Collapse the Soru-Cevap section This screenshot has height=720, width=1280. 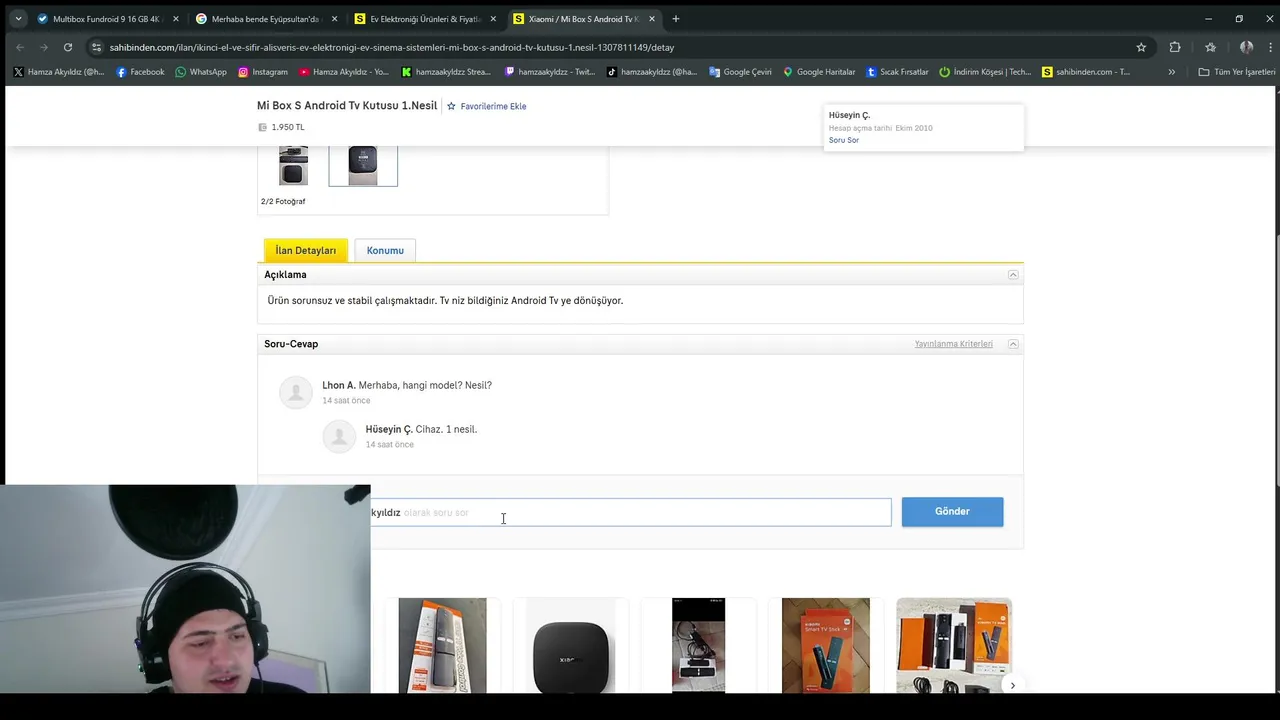tap(1013, 344)
